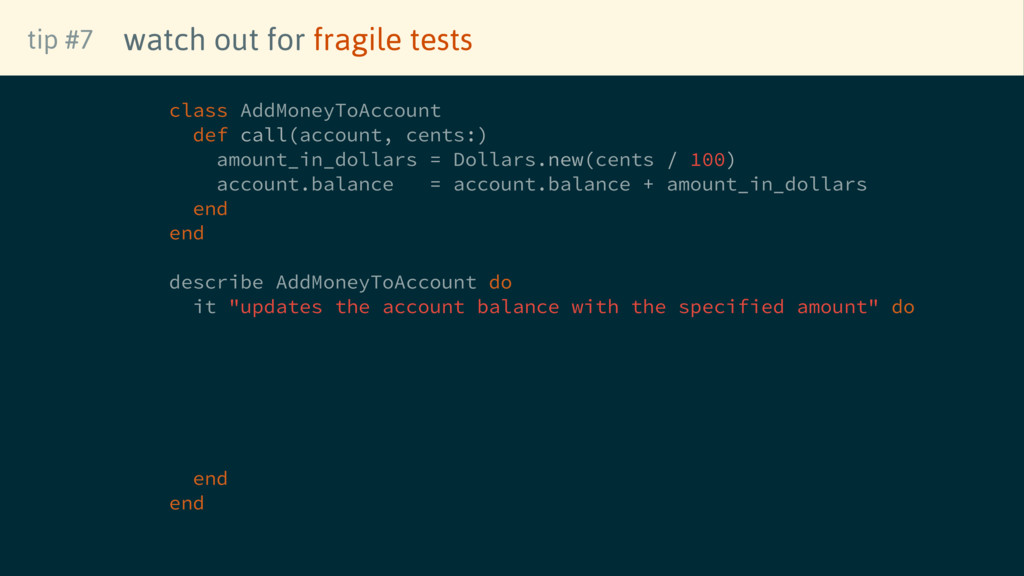Click the "end" closing the class
Viewport: 1024px width, 576px height.
(x=186, y=233)
